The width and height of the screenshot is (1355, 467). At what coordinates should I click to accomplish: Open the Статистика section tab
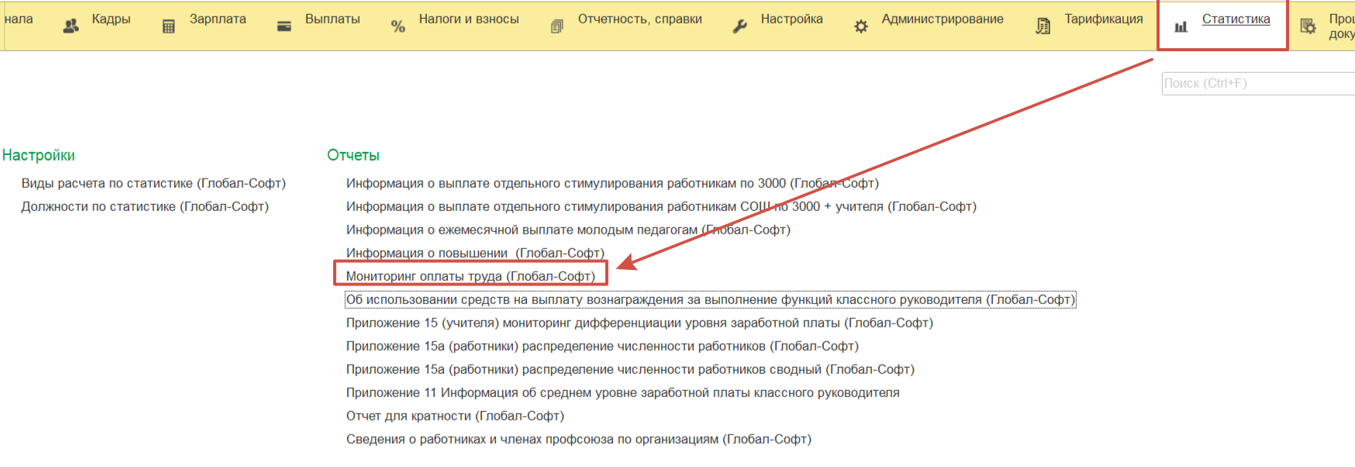[1235, 20]
